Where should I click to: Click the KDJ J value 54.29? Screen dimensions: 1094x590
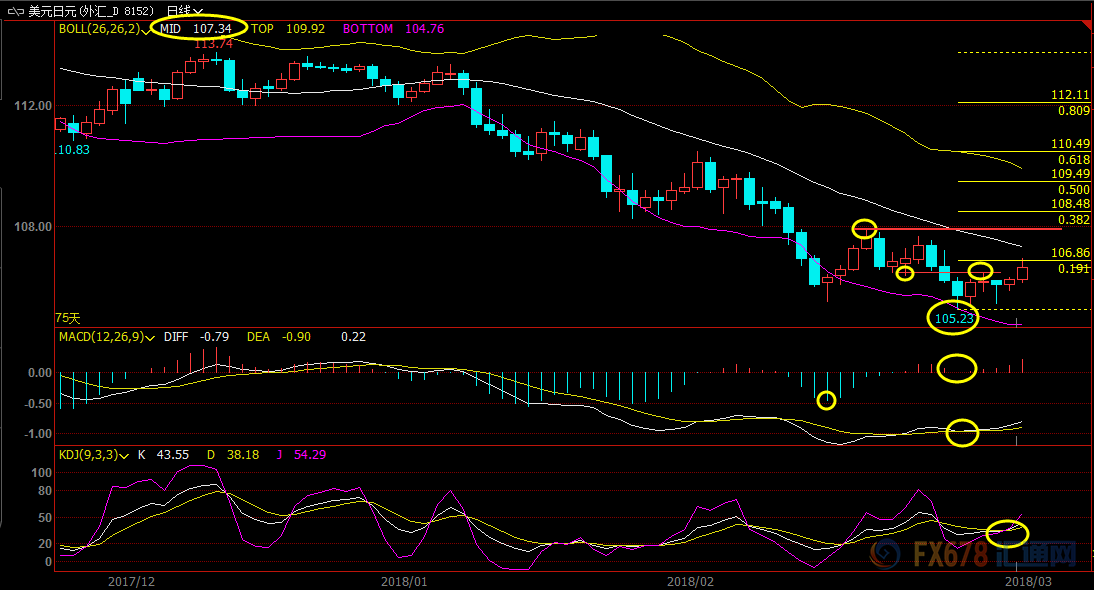tap(308, 455)
